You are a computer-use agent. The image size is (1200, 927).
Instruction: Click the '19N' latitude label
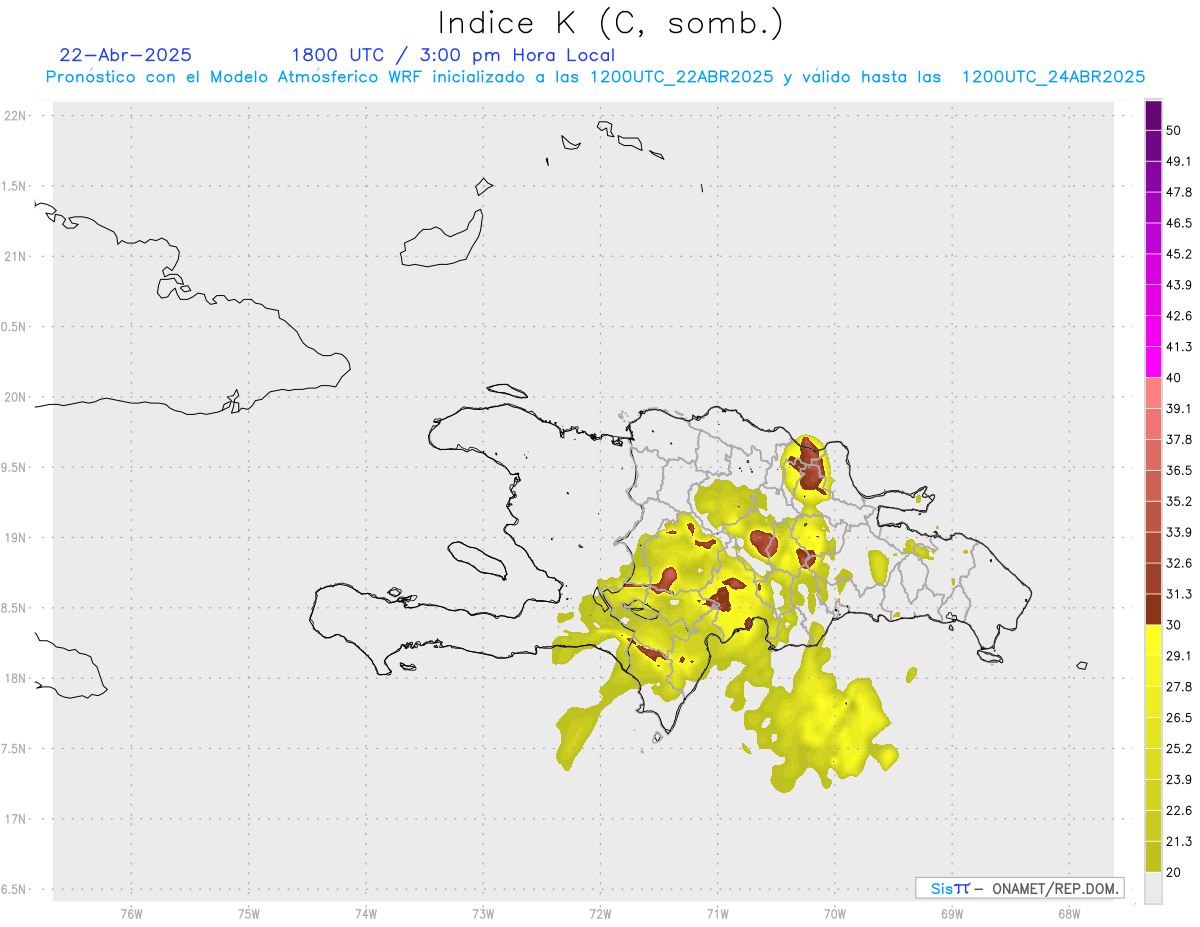coord(16,537)
